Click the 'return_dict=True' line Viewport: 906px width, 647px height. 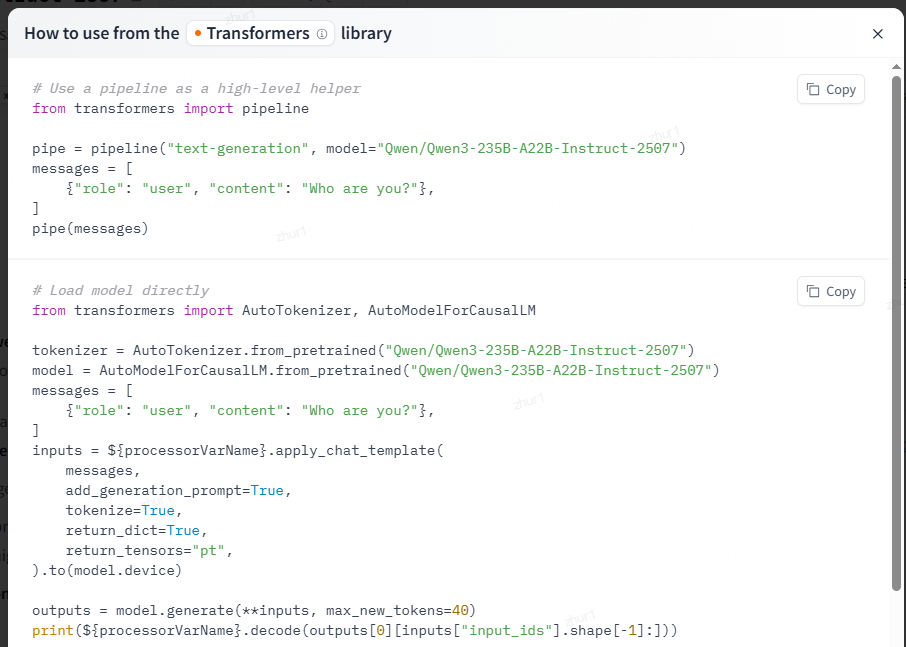(x=136, y=530)
